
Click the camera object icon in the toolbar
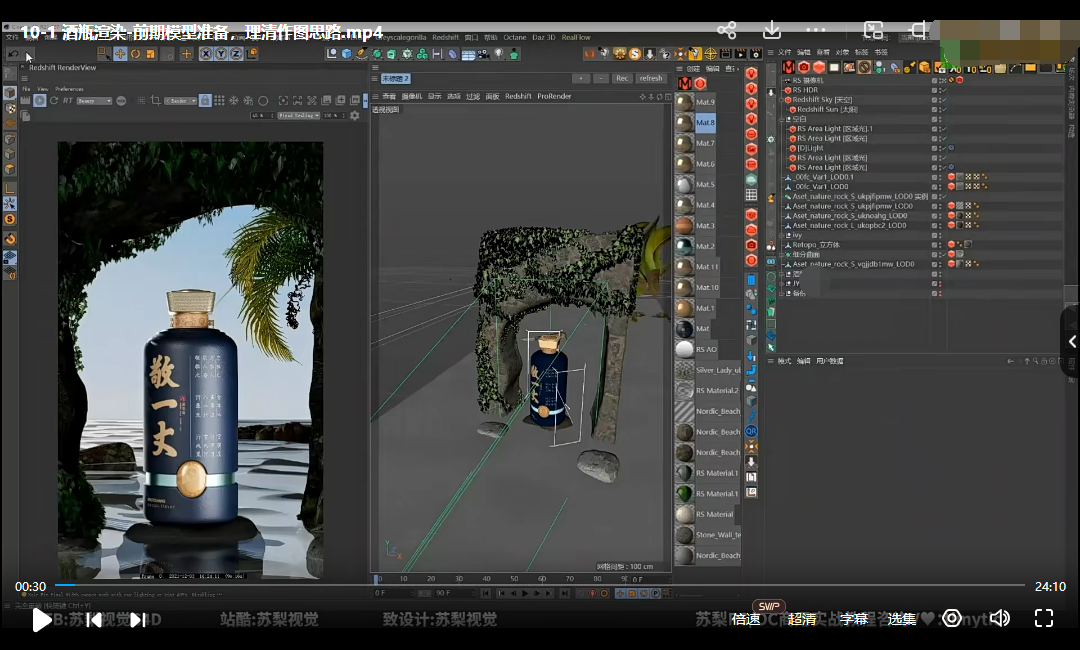point(484,54)
